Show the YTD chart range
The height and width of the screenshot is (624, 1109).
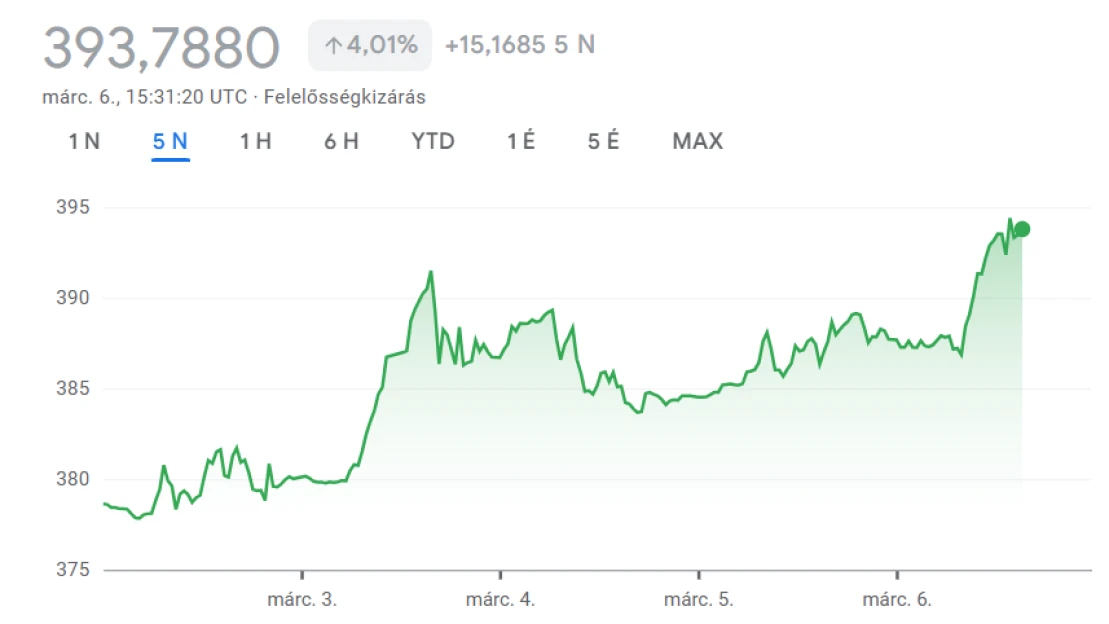433,141
